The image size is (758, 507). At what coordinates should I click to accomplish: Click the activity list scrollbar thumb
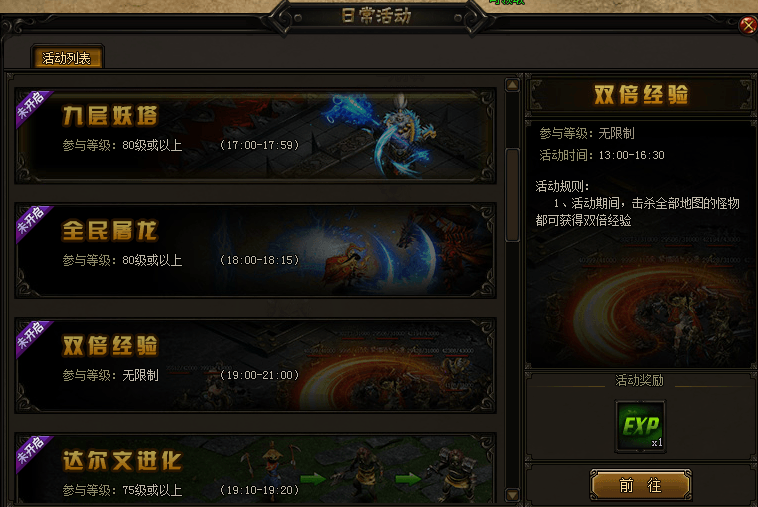coord(512,195)
